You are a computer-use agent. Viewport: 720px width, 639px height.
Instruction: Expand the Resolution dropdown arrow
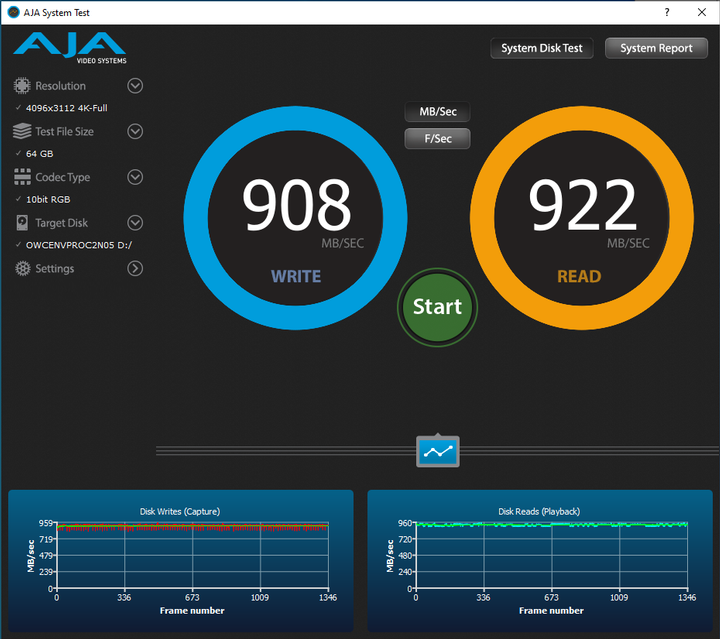tap(135, 86)
